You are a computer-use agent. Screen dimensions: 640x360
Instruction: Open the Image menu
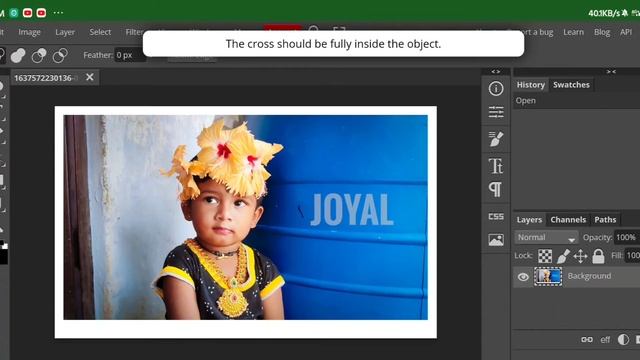[x=29, y=32]
